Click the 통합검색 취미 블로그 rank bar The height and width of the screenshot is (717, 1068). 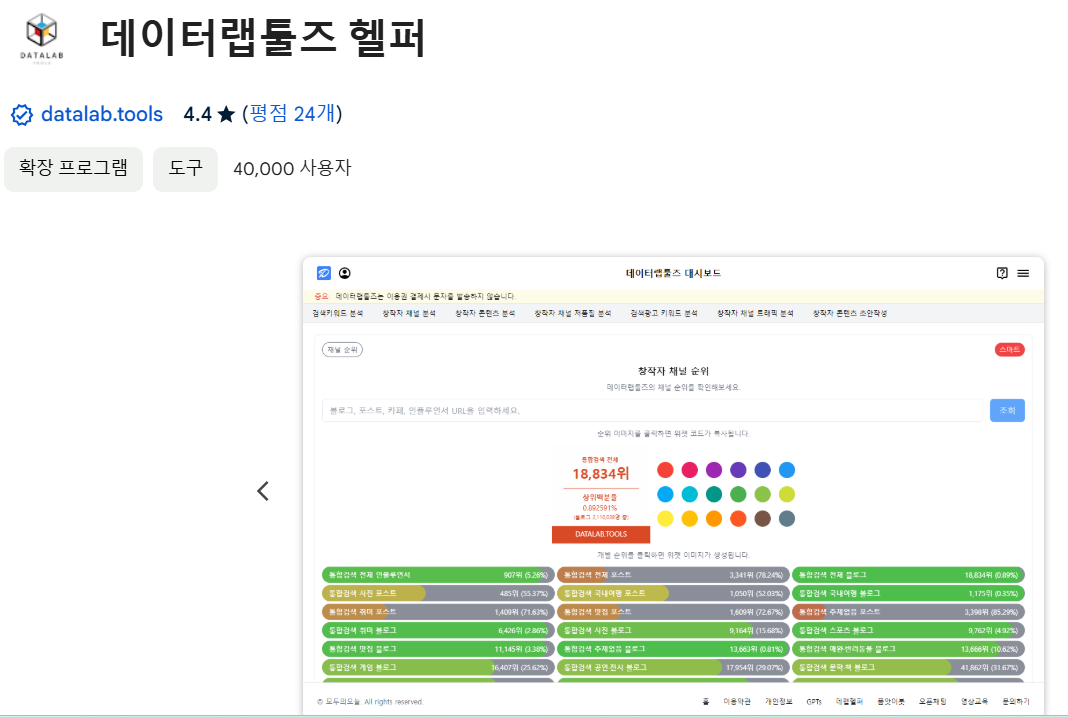(438, 631)
